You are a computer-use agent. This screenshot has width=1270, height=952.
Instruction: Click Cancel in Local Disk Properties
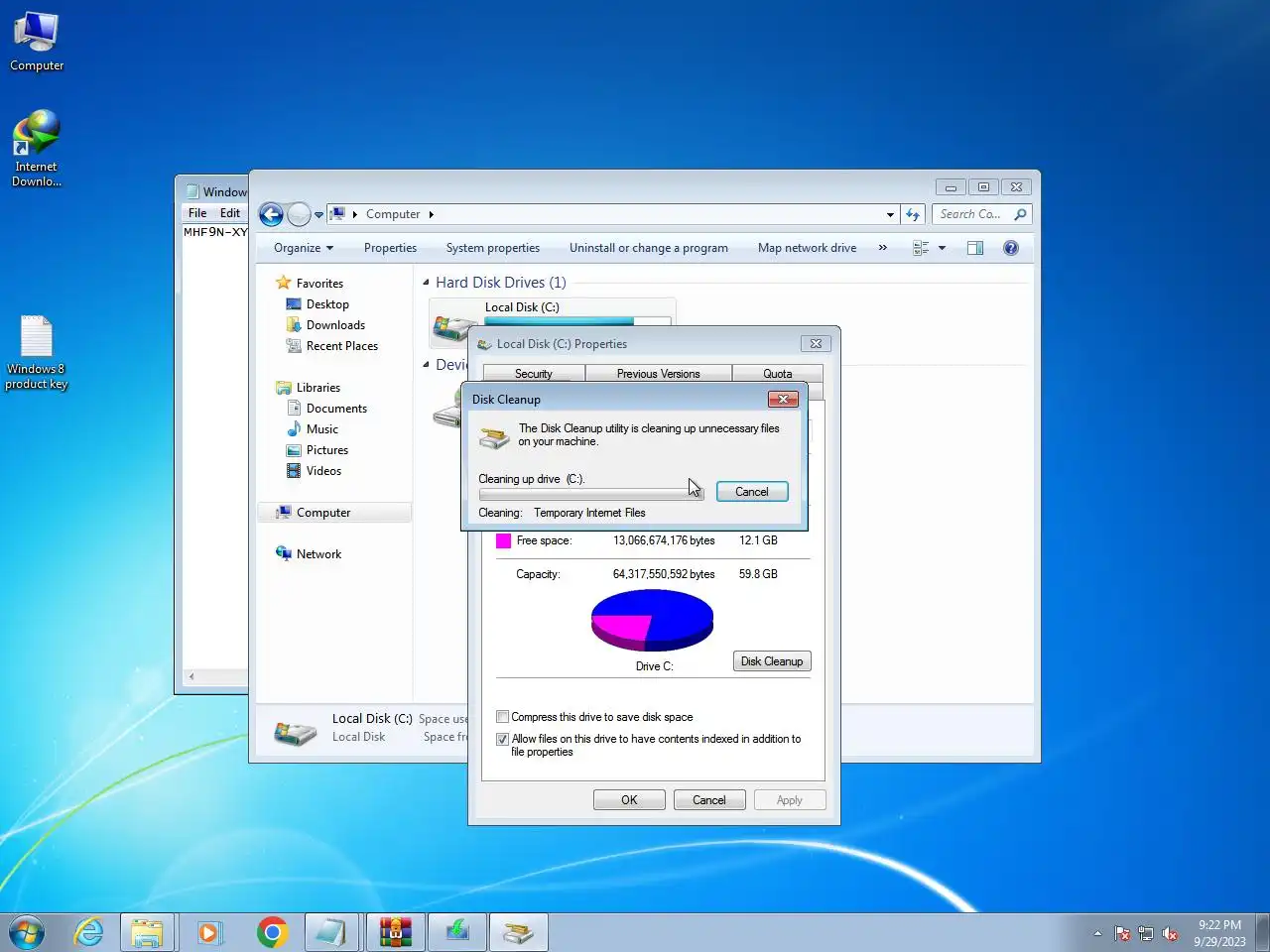pos(709,800)
